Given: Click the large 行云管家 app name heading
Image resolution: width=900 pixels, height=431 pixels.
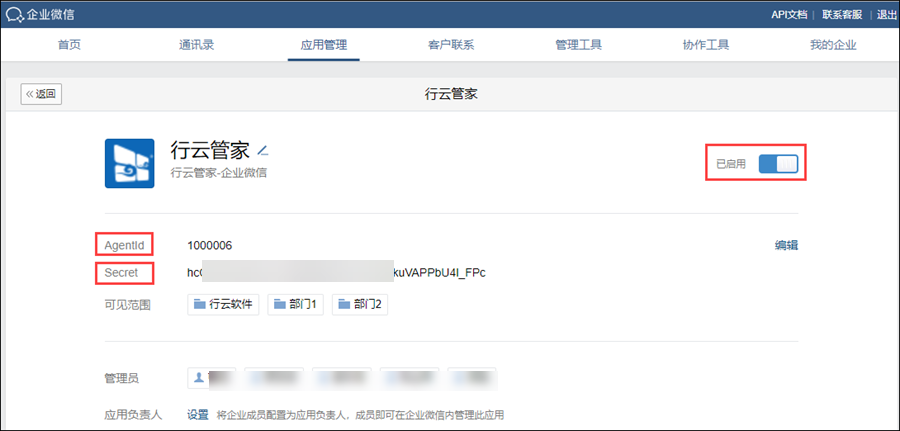Looking at the screenshot, I should point(210,150).
